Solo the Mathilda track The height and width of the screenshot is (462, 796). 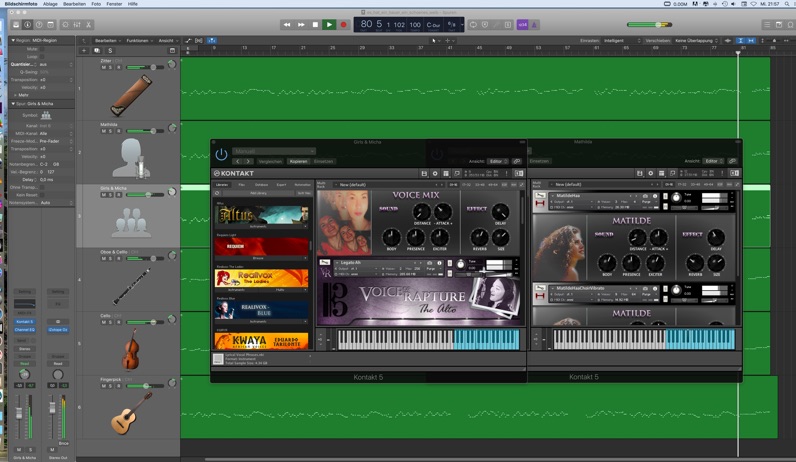tap(111, 131)
